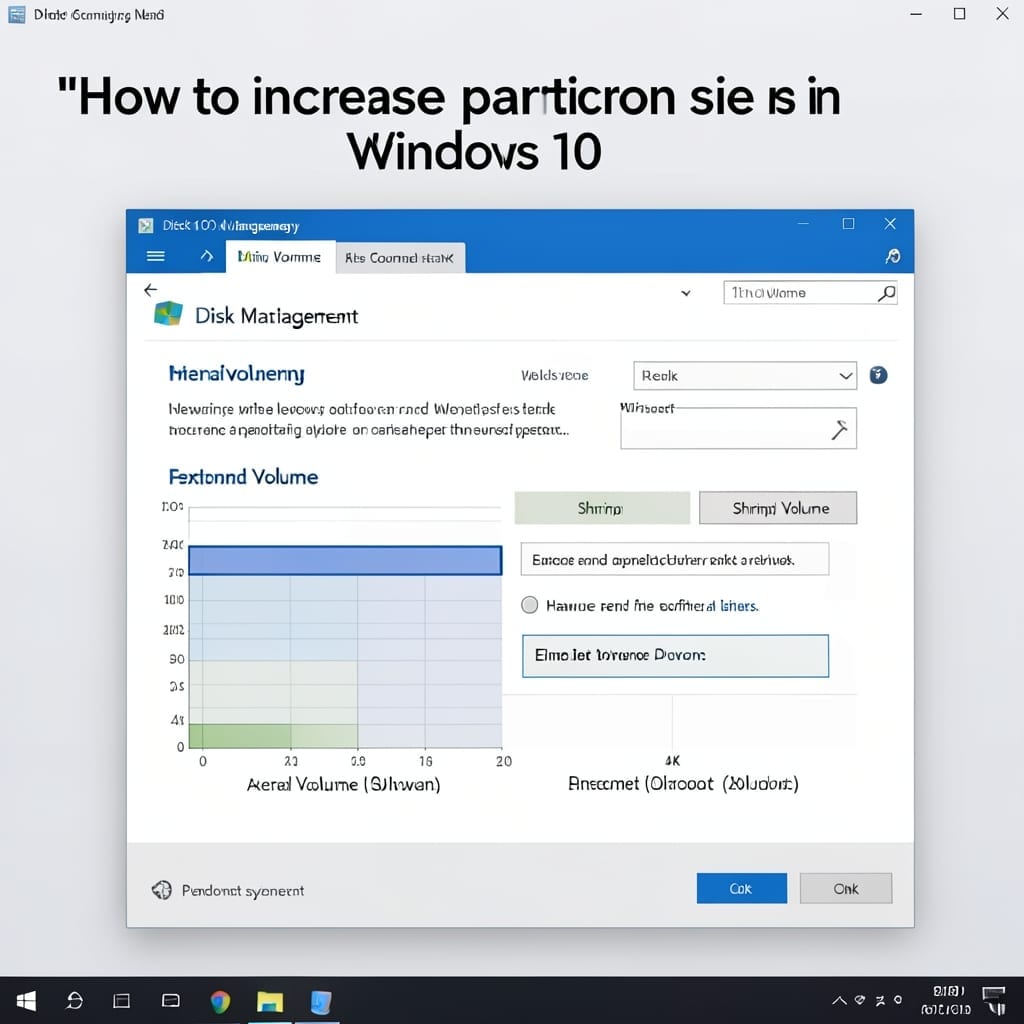The width and height of the screenshot is (1024, 1024).
Task: Open the taskbar clock and date
Action: [947, 1000]
